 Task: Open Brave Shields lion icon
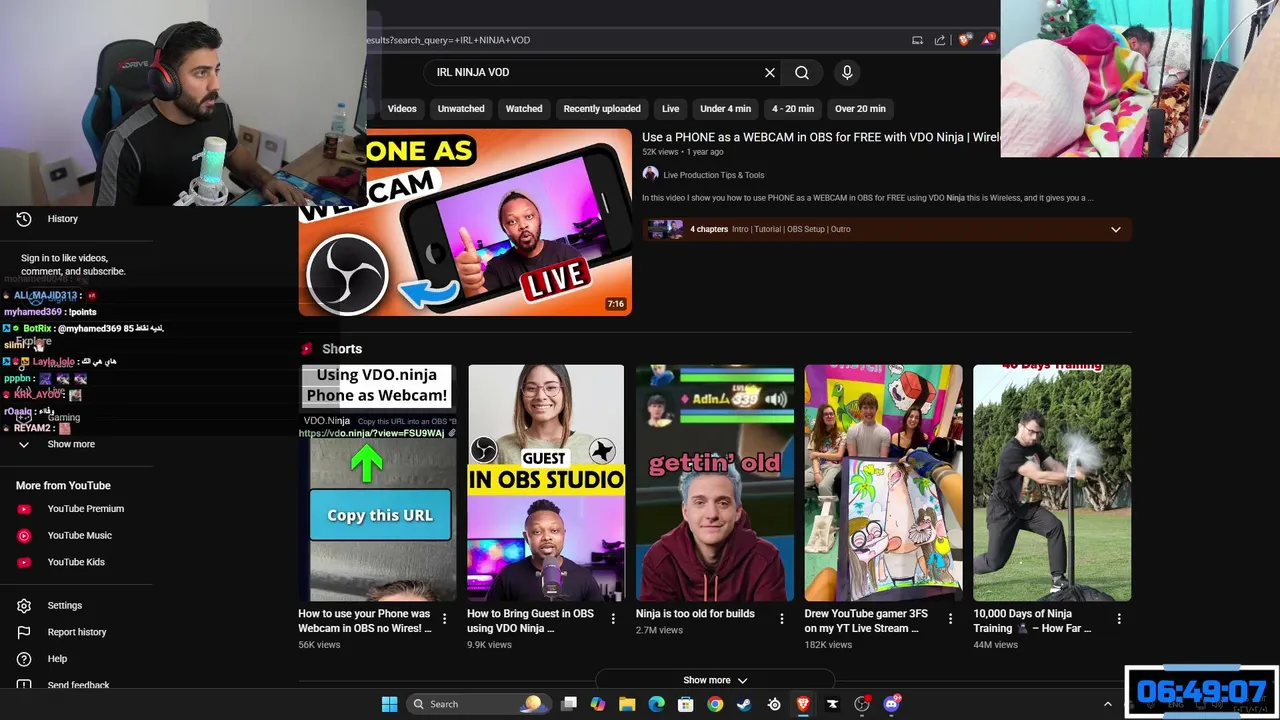point(964,40)
